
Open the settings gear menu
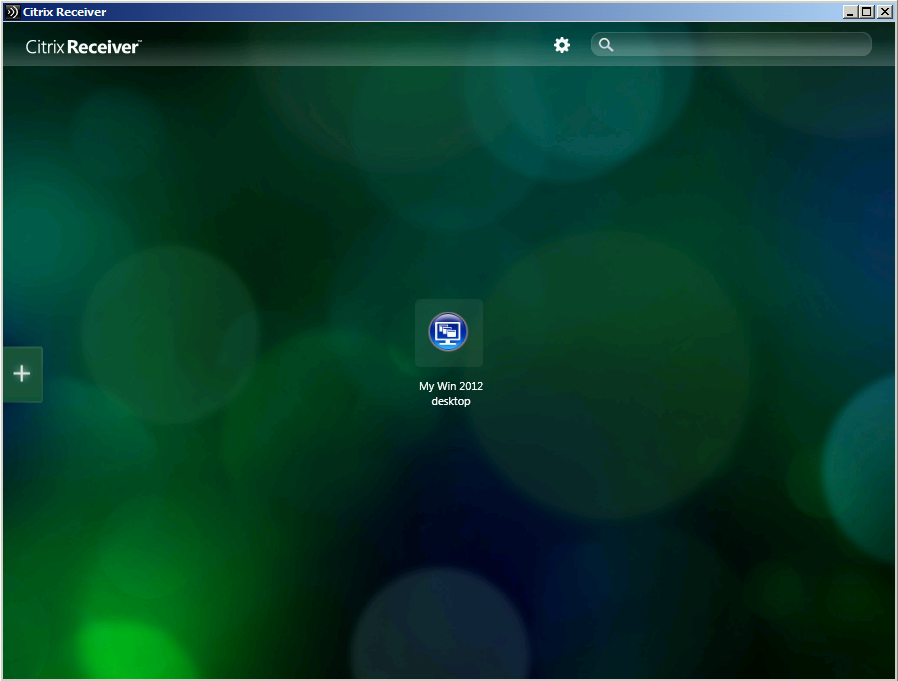point(562,45)
